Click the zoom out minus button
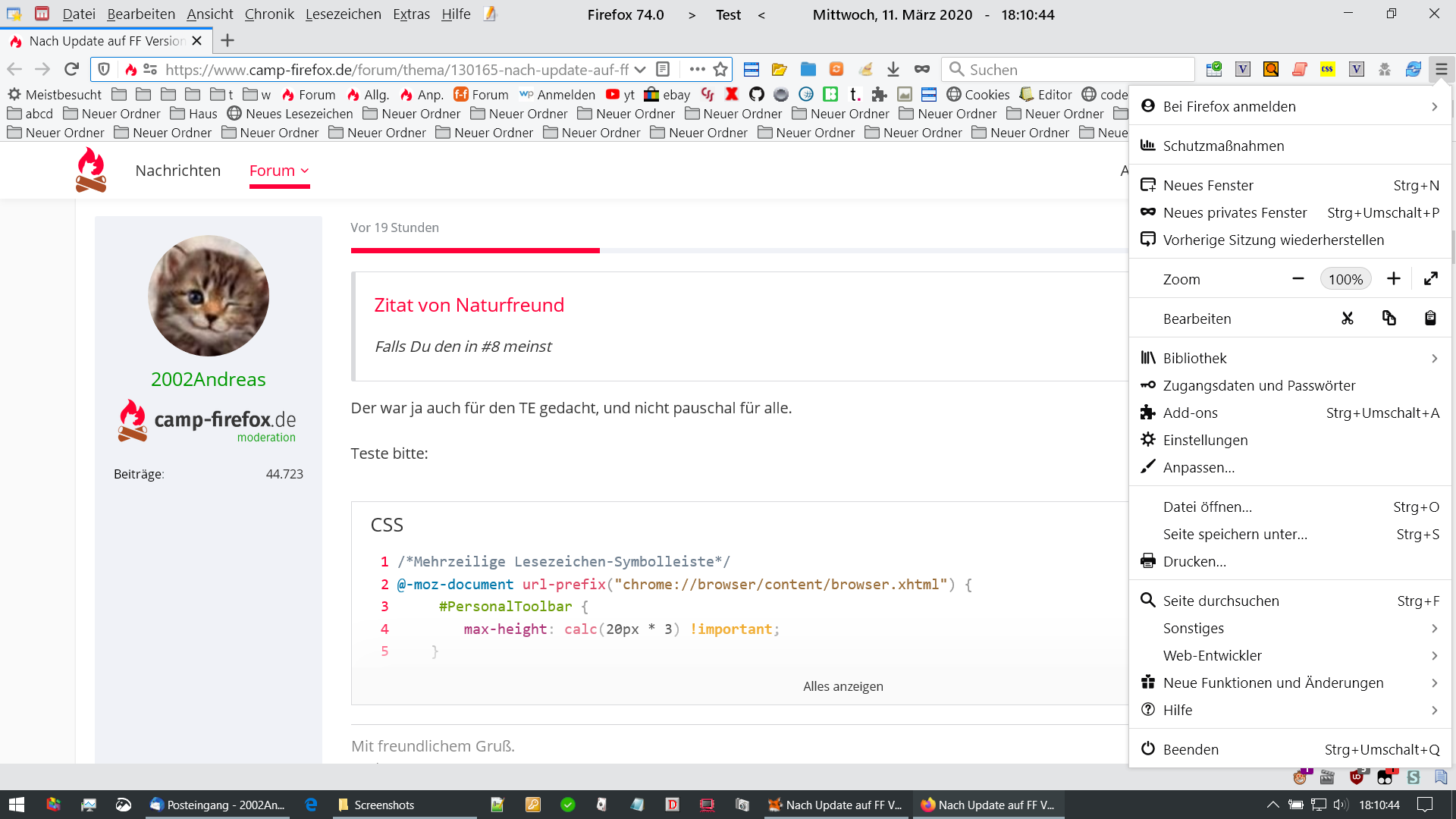The width and height of the screenshot is (1456, 819). 1298,279
